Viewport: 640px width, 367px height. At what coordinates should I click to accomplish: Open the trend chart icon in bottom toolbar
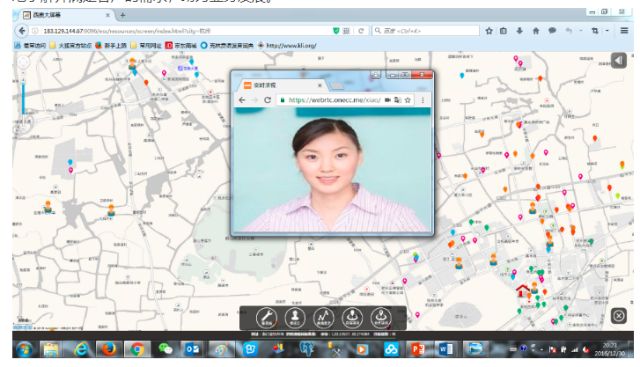324,317
